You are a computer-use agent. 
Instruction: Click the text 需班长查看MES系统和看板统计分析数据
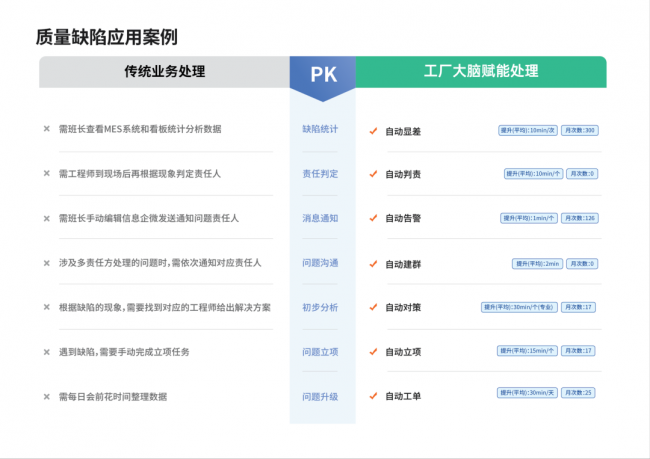pos(140,129)
